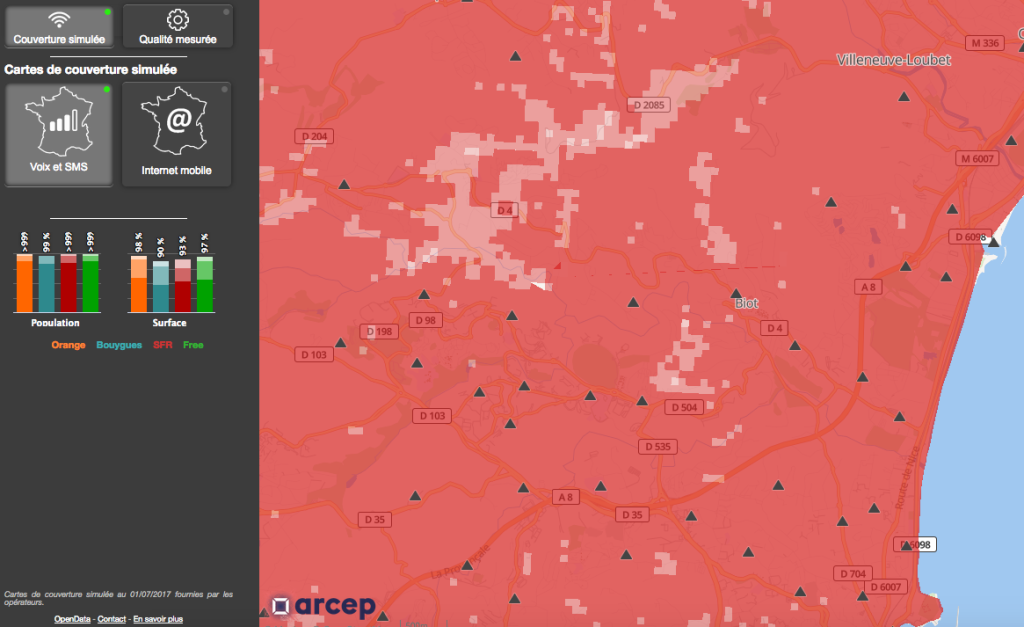Choose the Voix et SMS coverage map
The height and width of the screenshot is (627, 1024).
(x=58, y=135)
